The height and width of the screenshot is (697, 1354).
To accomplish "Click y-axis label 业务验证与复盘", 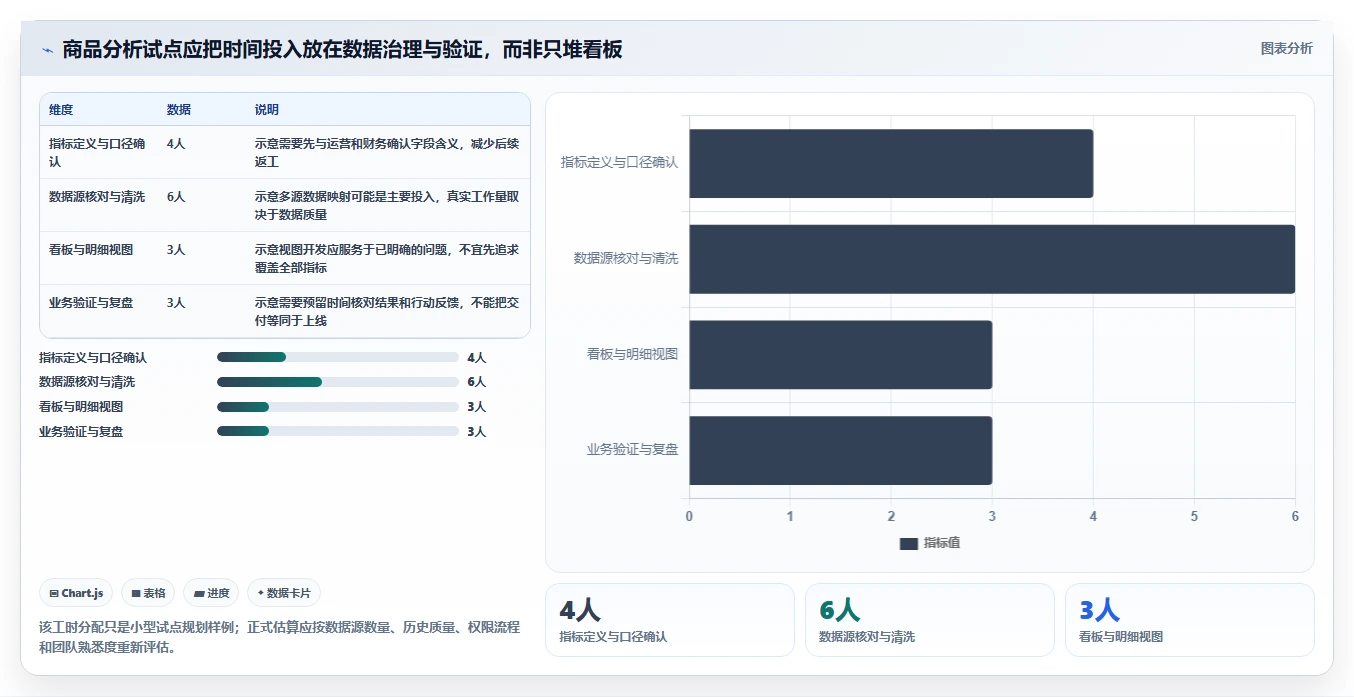I will coord(633,450).
